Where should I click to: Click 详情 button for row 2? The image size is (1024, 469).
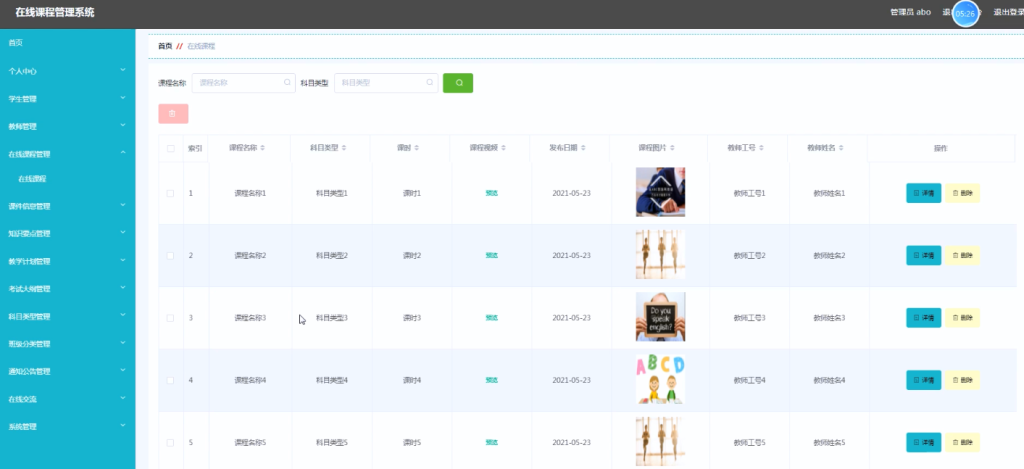click(x=923, y=255)
